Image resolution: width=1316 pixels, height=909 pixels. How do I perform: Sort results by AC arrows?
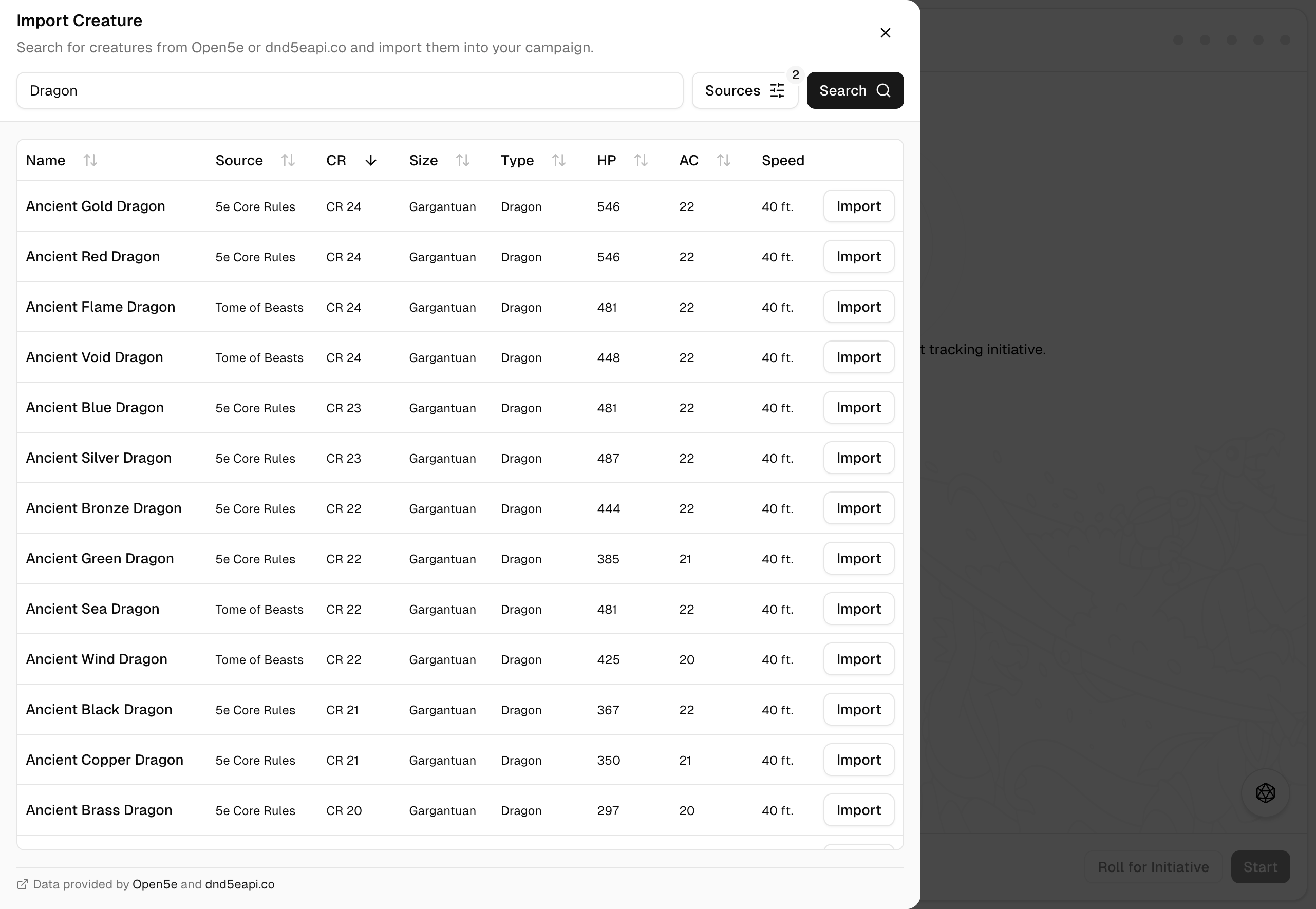[x=723, y=161]
